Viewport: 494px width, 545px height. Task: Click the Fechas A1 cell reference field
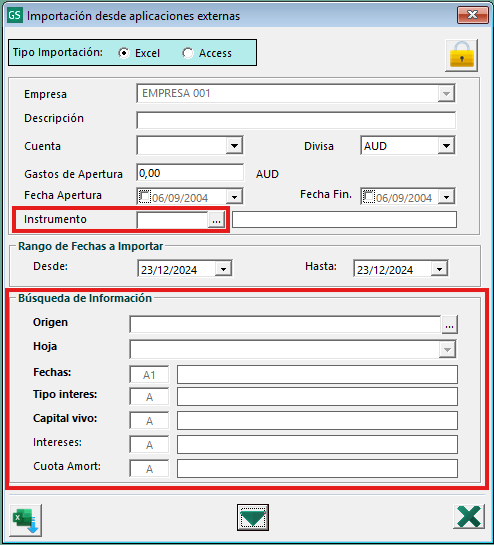tap(149, 375)
